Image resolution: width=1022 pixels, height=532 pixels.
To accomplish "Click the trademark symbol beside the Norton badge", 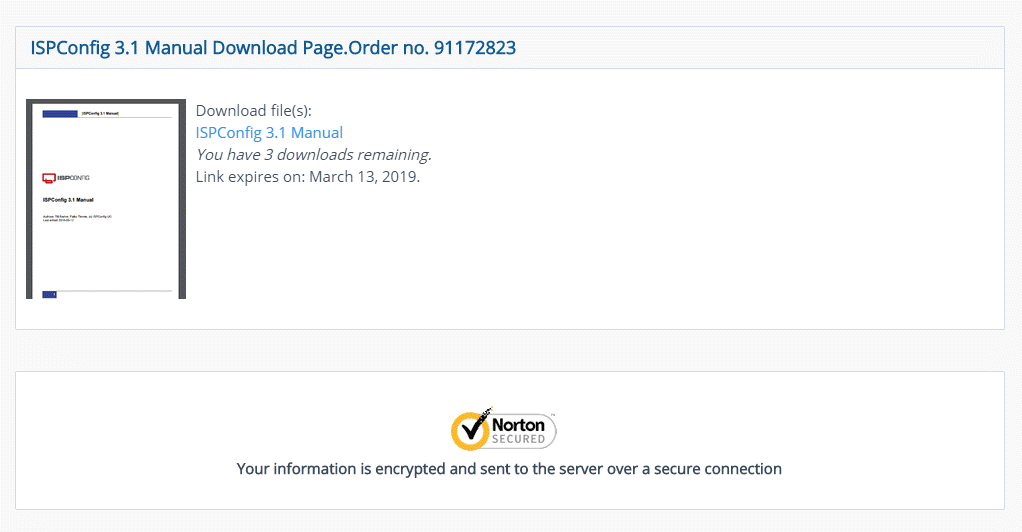I will [x=552, y=415].
